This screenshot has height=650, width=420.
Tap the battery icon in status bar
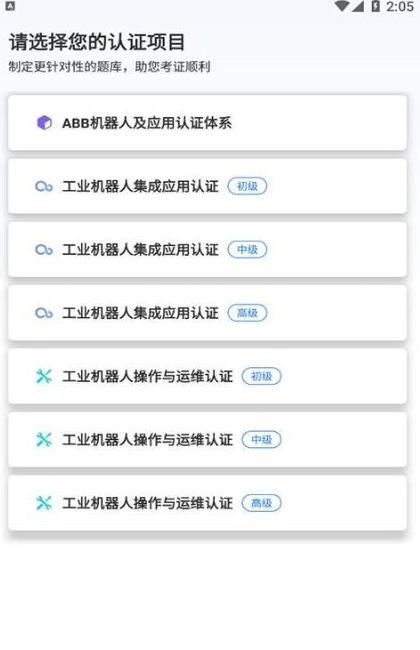tap(376, 6)
